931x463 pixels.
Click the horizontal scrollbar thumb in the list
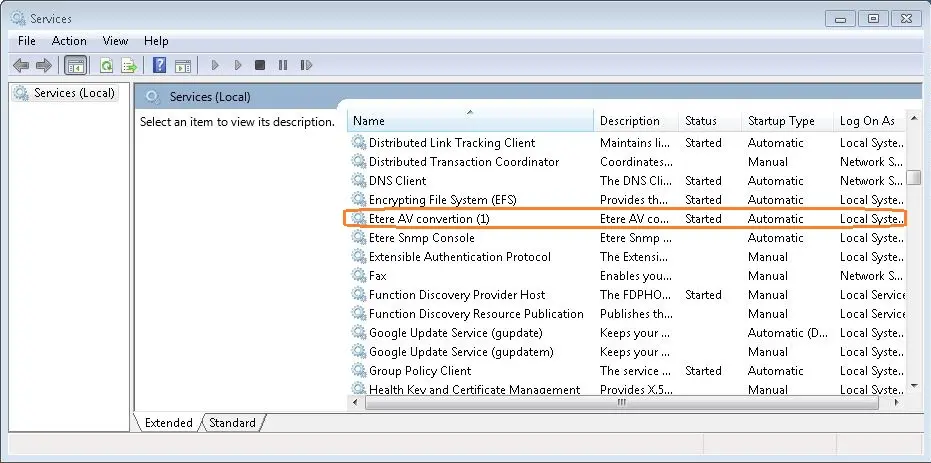620,402
